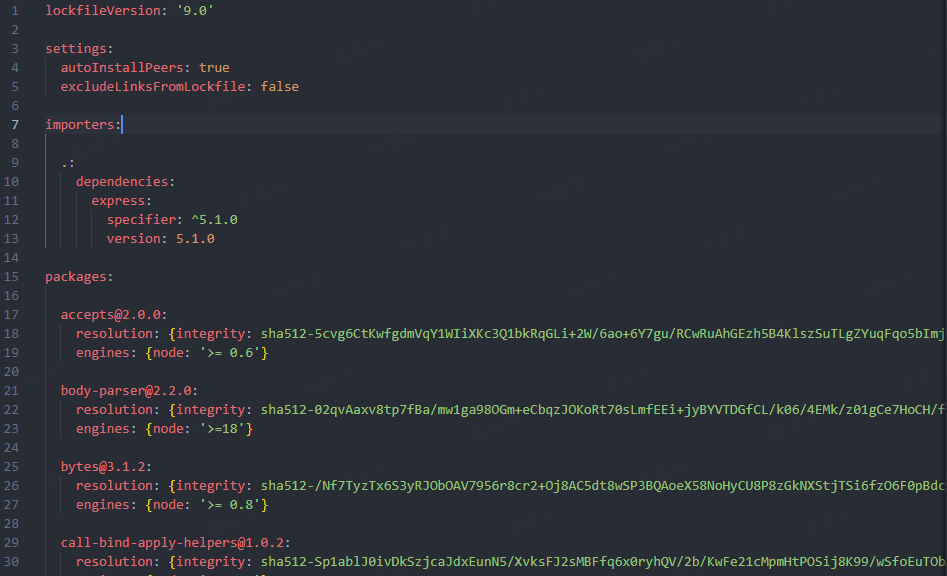The width and height of the screenshot is (947, 576).
Task: Click resolution key under accepts@2.0.0
Action: [114, 334]
